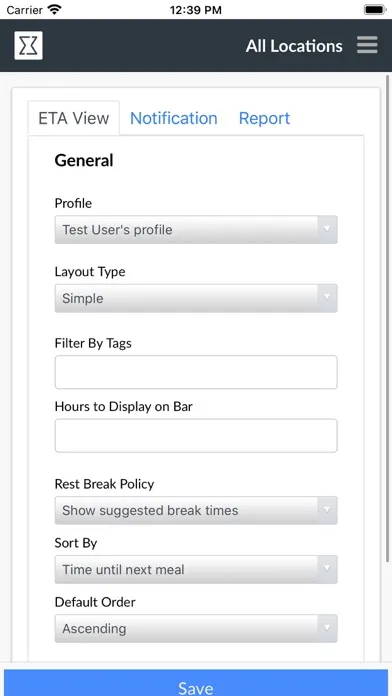This screenshot has height=696, width=392.
Task: Tap the Wi-Fi status icon
Action: click(55, 9)
